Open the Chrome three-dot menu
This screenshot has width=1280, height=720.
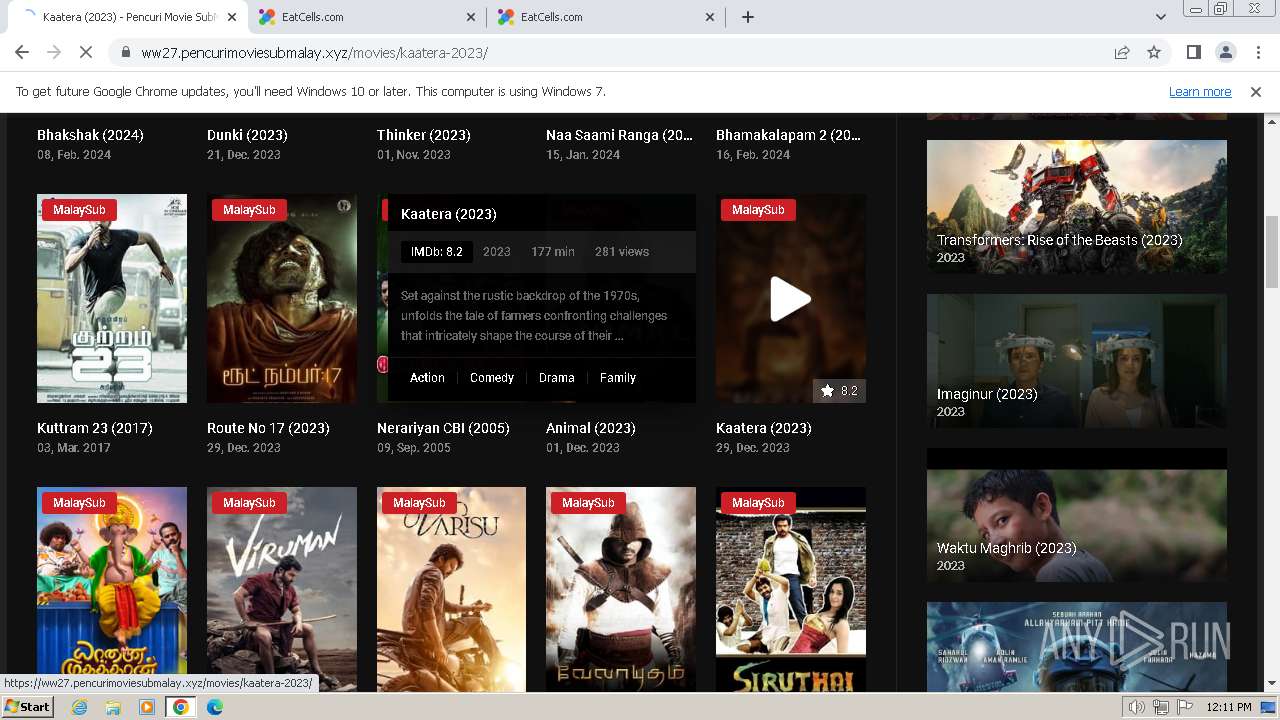(x=1257, y=52)
